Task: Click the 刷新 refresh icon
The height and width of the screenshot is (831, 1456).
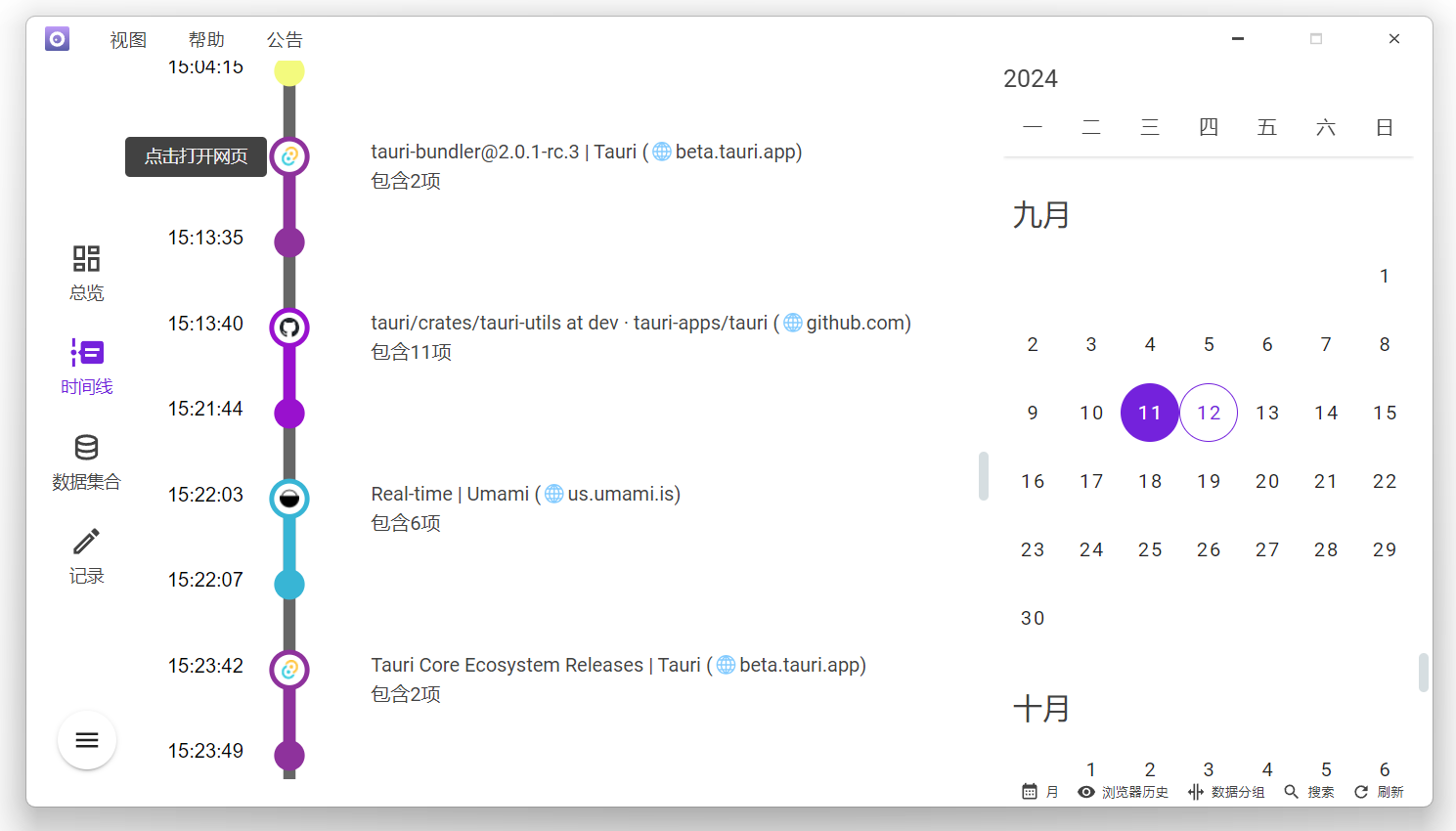Action: [1361, 792]
